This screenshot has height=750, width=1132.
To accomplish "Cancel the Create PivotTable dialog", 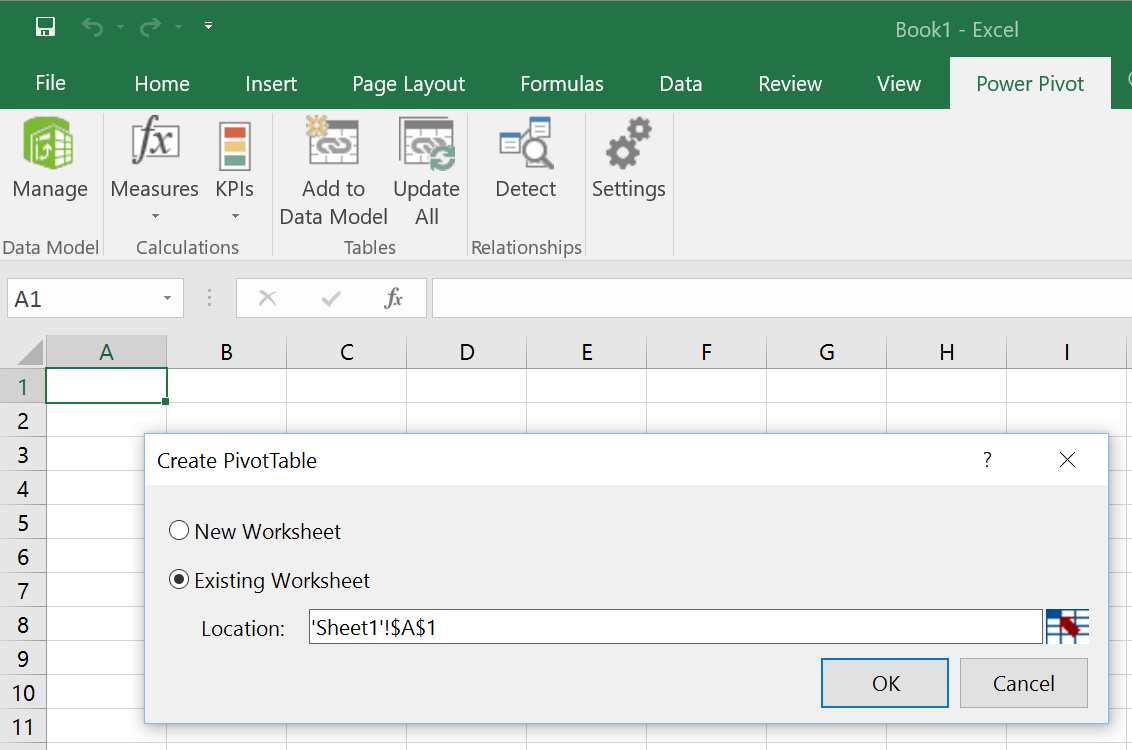I will pos(1023,683).
